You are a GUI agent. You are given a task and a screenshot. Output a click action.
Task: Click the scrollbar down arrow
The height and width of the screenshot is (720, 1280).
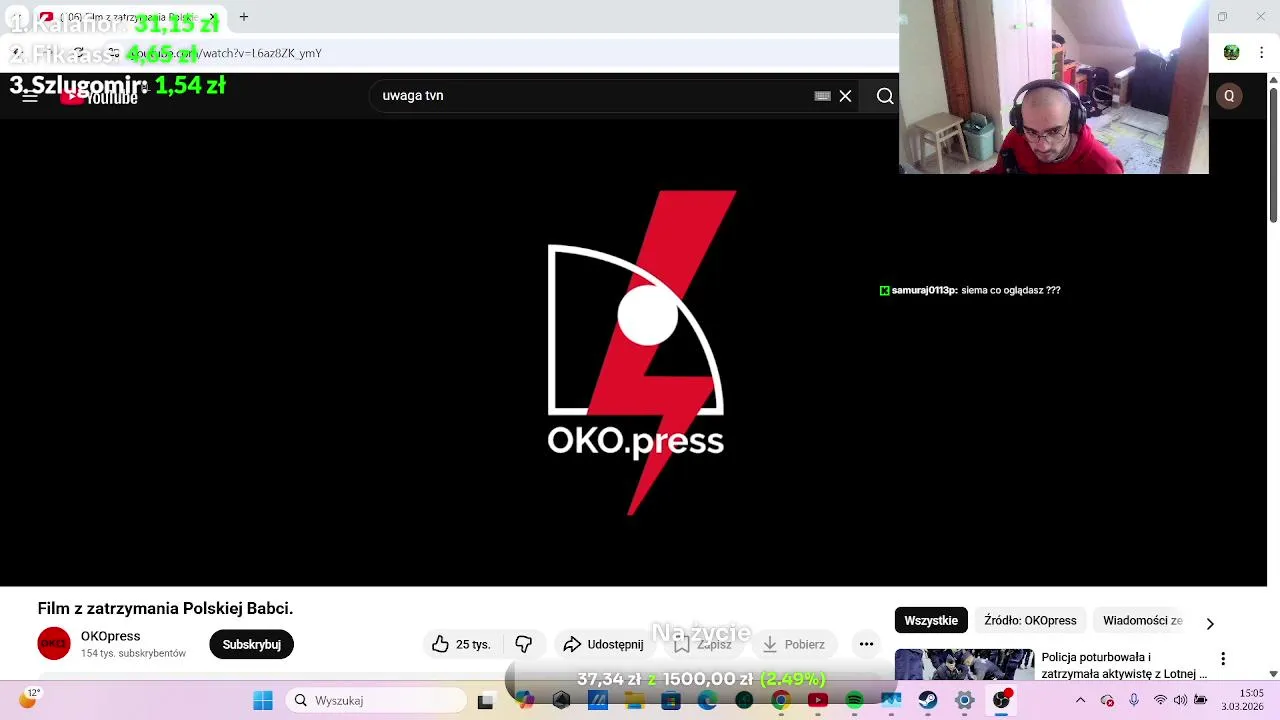tap(1273, 674)
